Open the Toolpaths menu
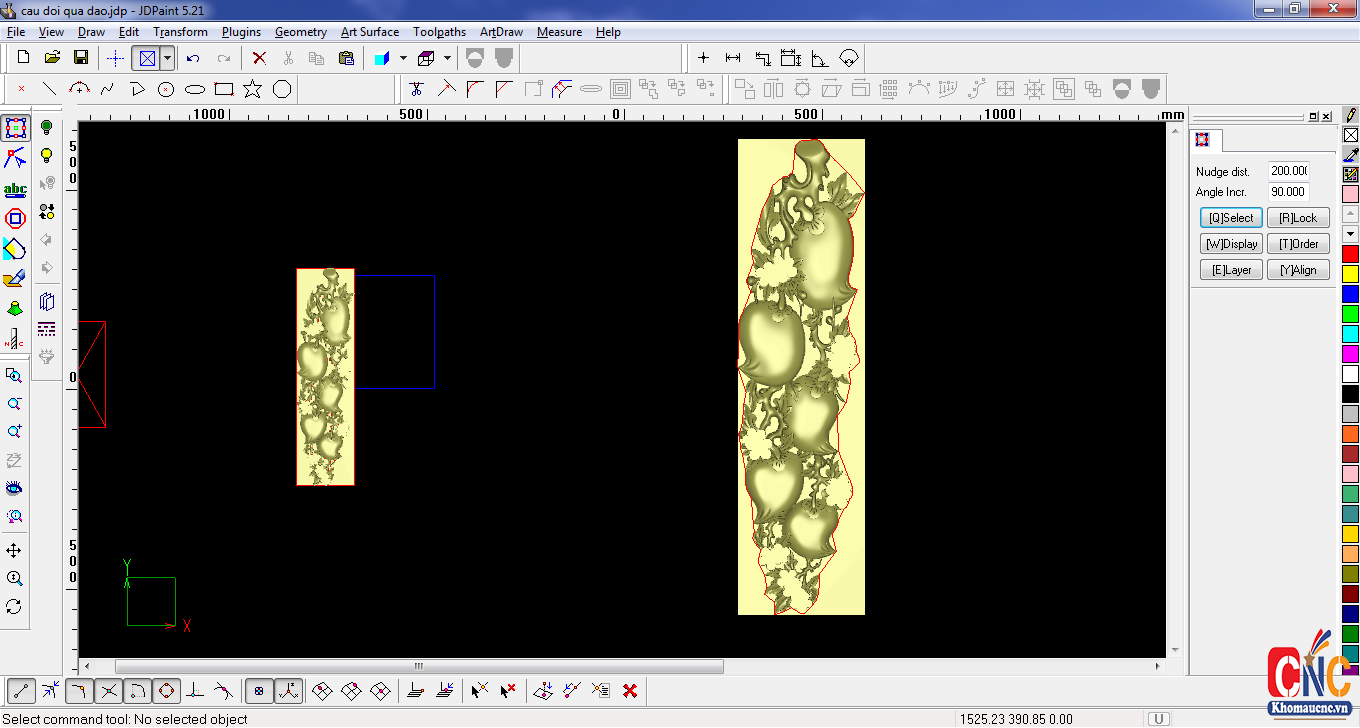The height and width of the screenshot is (728, 1360). pyautogui.click(x=439, y=32)
